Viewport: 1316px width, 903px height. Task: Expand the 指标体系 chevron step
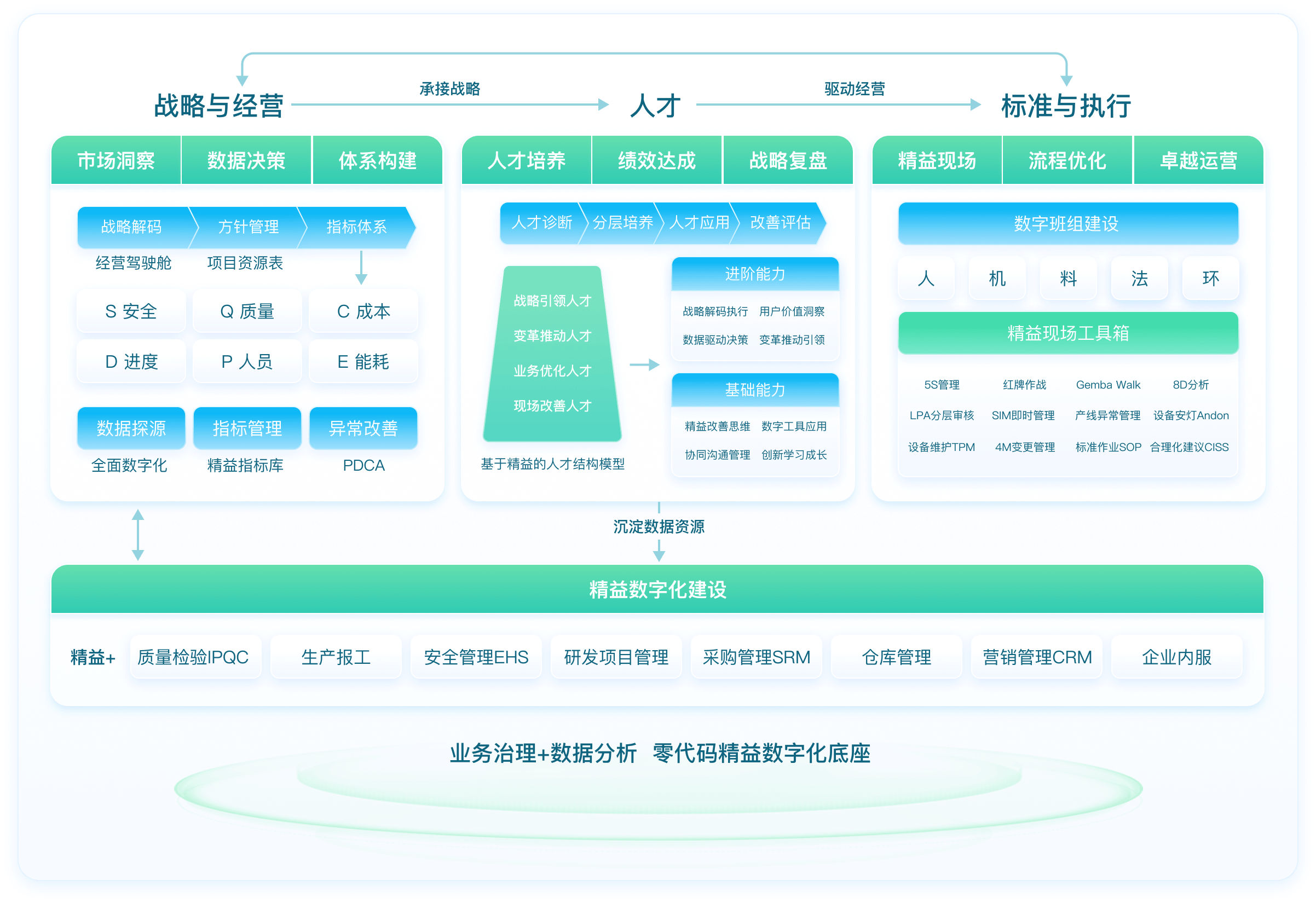tap(357, 227)
